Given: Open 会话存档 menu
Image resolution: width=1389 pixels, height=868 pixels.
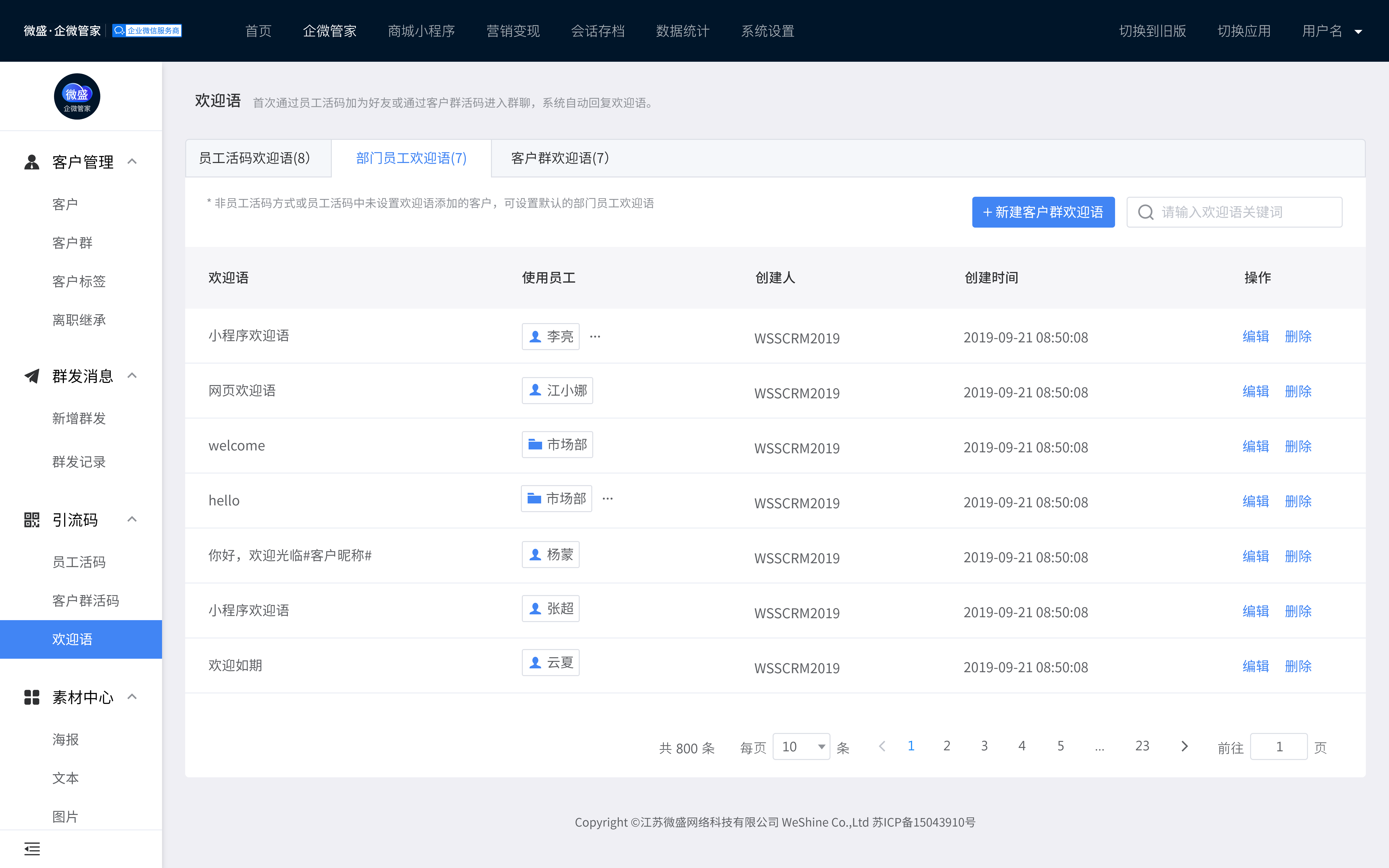Looking at the screenshot, I should pos(598,31).
